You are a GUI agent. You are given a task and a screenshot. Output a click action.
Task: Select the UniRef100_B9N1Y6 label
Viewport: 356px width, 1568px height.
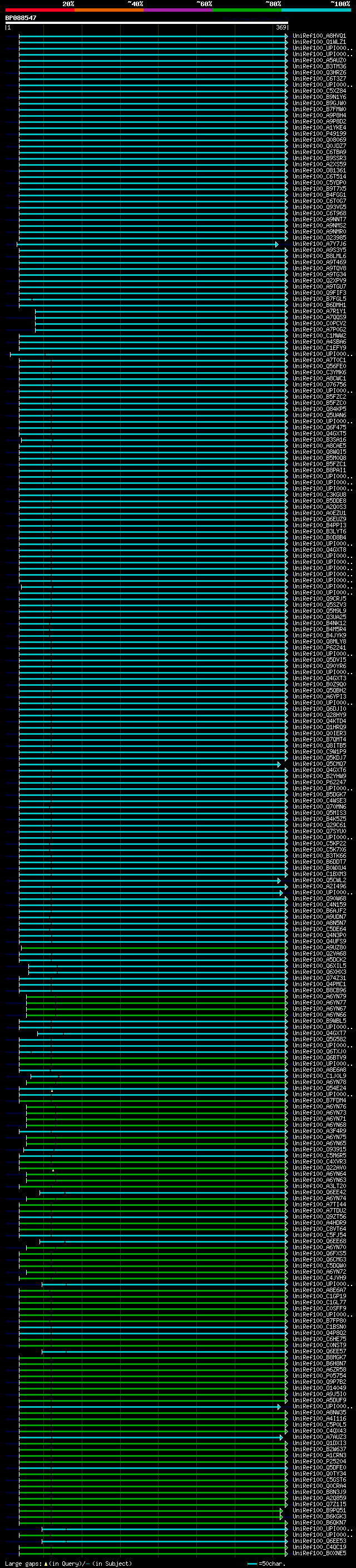(x=319, y=97)
